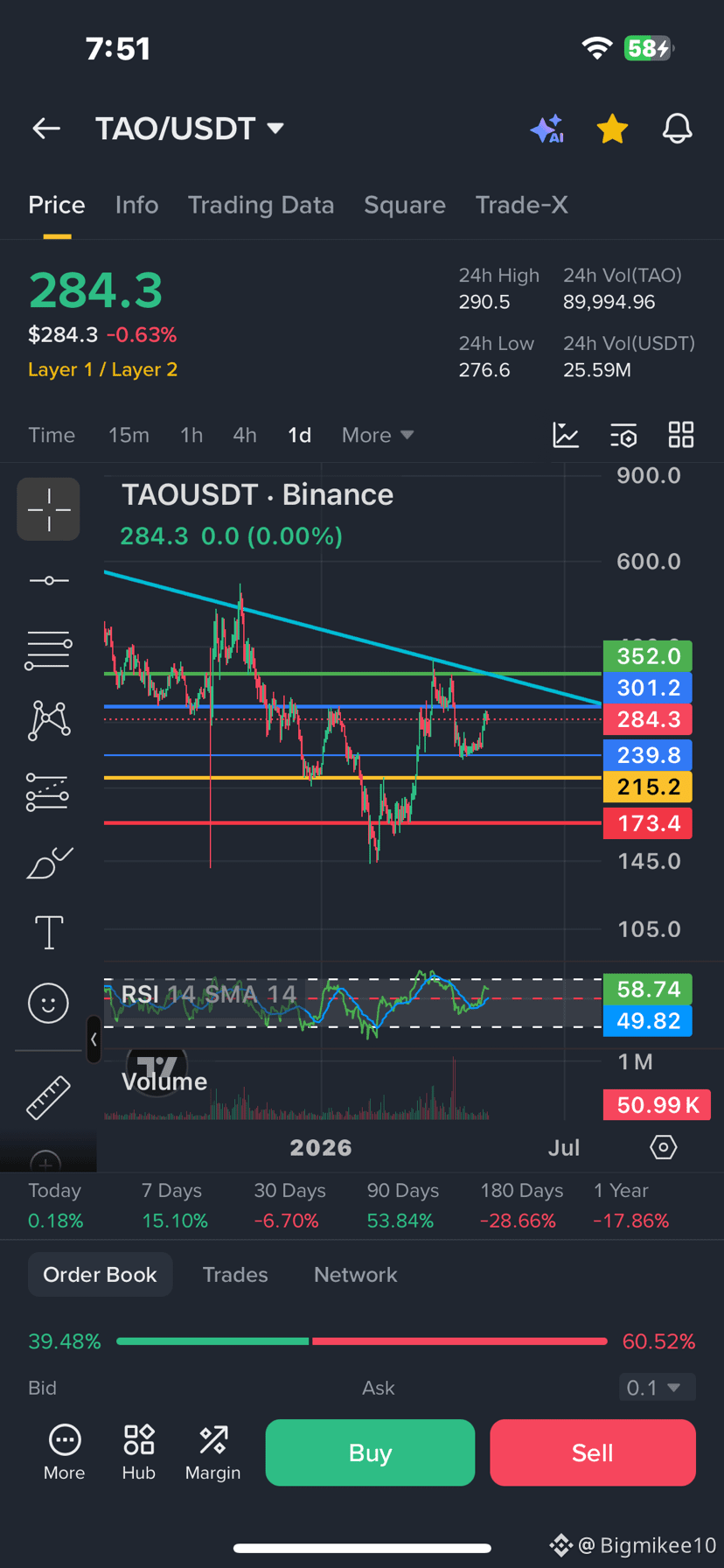Image resolution: width=724 pixels, height=1568 pixels.
Task: Open indicator settings icon
Action: coord(623,435)
